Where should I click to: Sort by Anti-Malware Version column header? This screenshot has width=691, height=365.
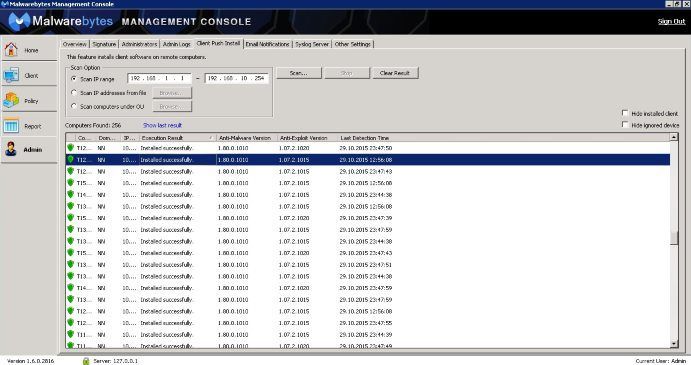click(x=246, y=138)
